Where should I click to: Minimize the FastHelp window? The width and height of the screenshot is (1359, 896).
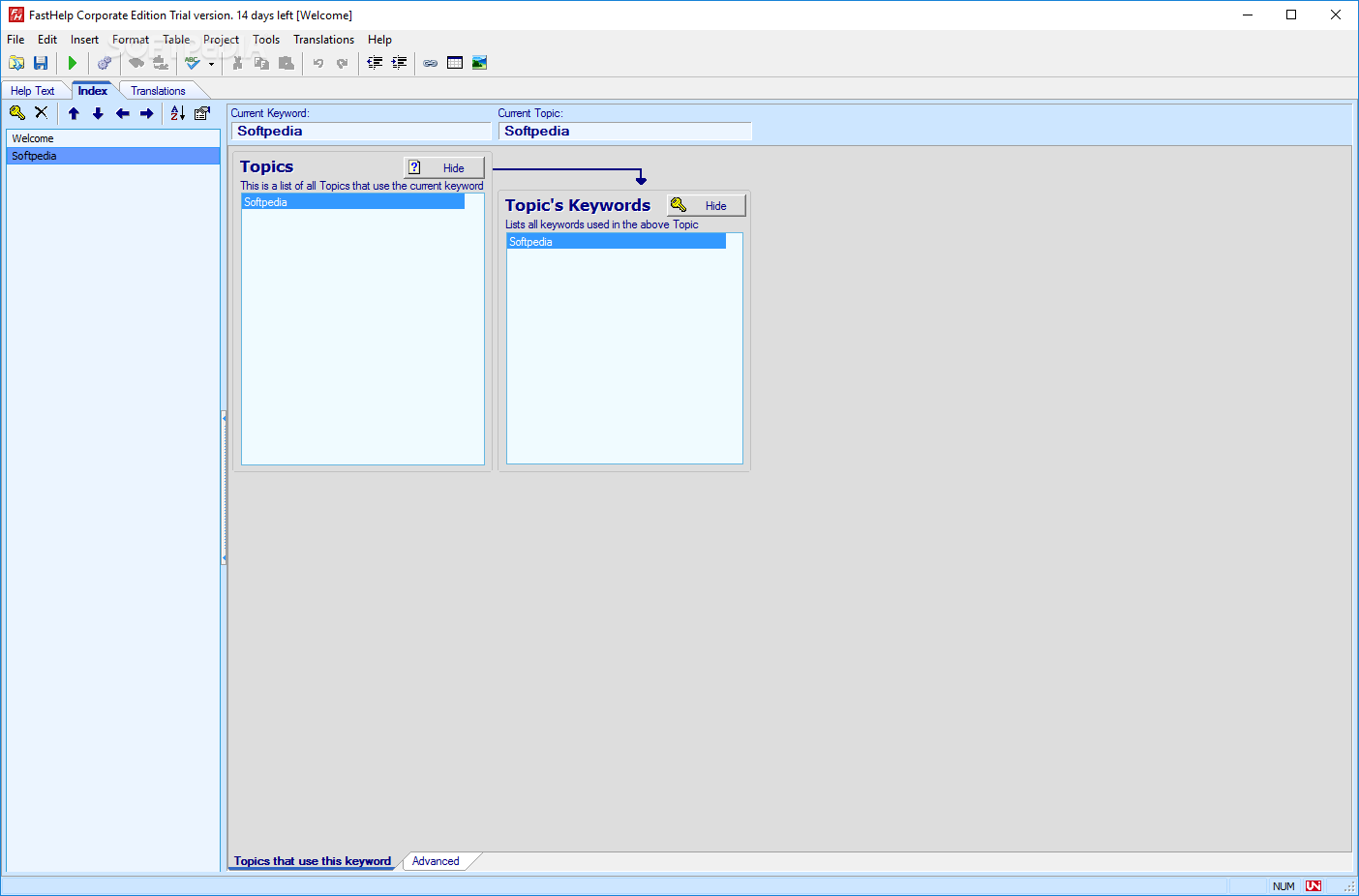tap(1248, 15)
